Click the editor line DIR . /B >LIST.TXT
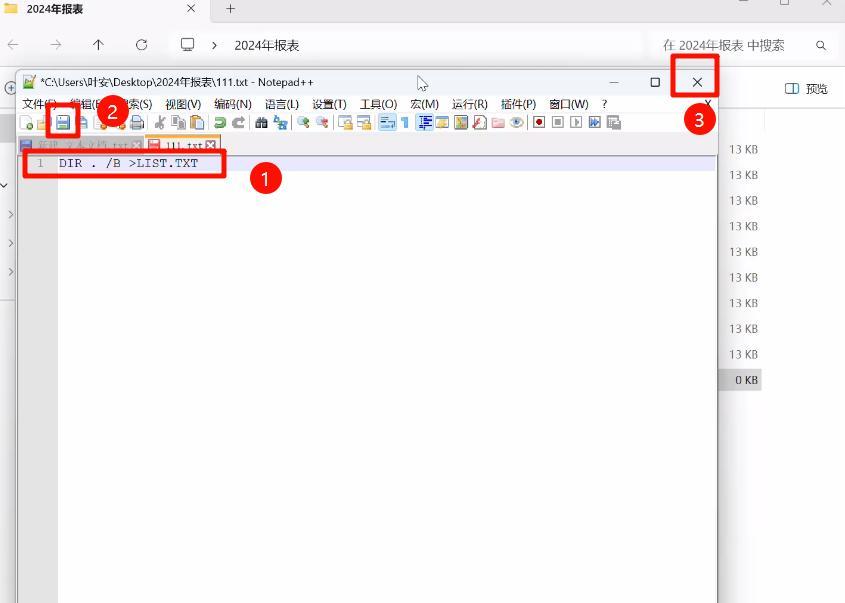Viewport: 845px width, 603px height. tap(128, 163)
